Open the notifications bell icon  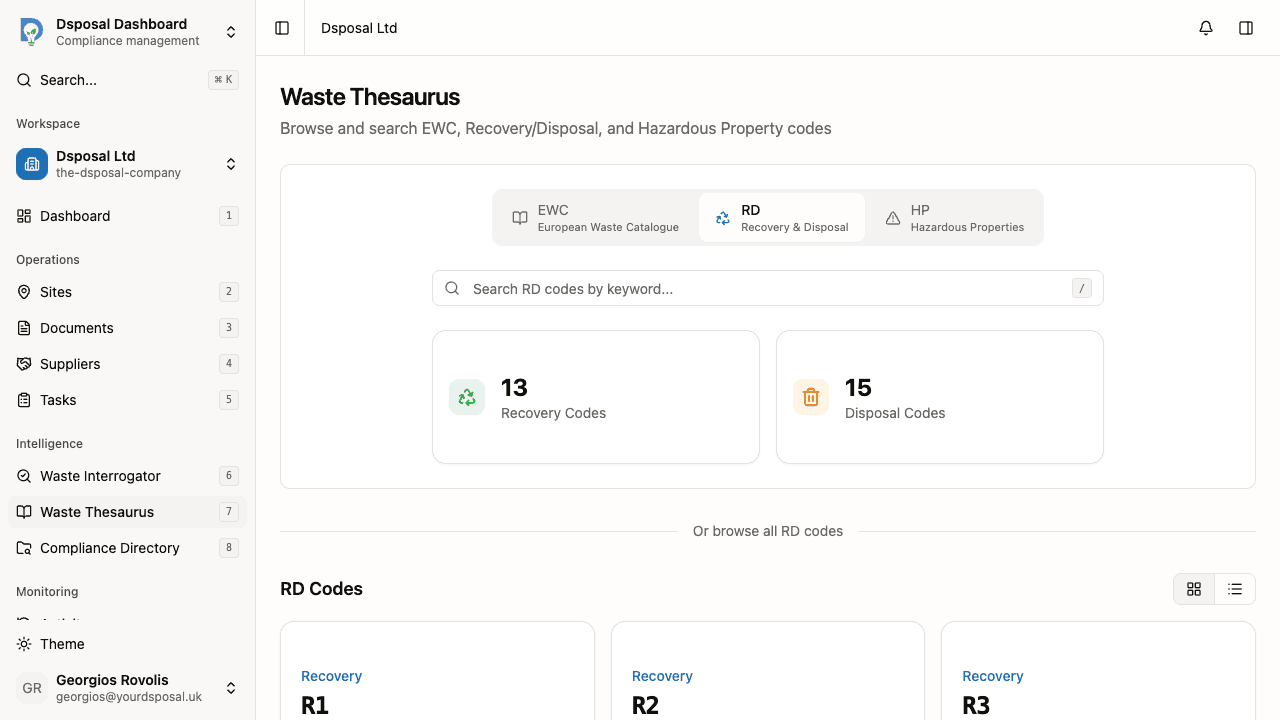pyautogui.click(x=1206, y=28)
